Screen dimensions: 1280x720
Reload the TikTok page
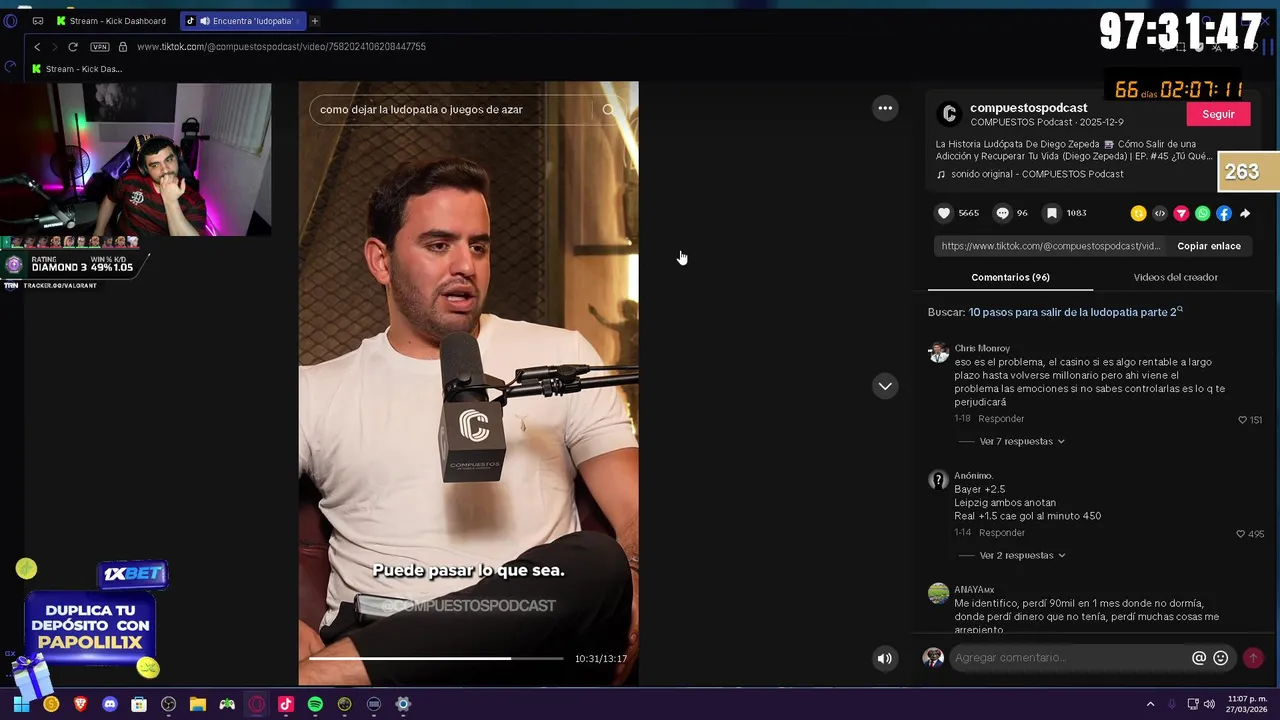point(72,47)
